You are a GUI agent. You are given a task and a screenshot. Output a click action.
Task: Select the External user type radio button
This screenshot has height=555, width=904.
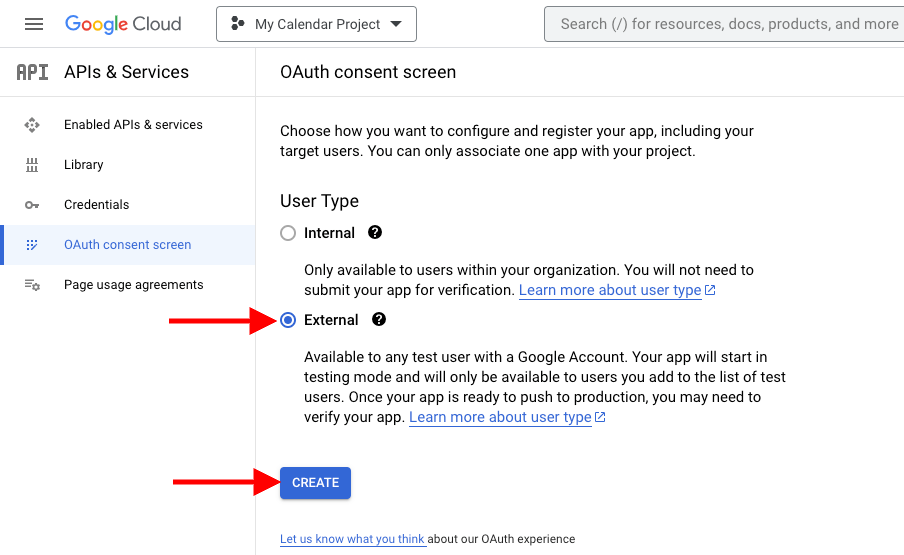(x=288, y=320)
